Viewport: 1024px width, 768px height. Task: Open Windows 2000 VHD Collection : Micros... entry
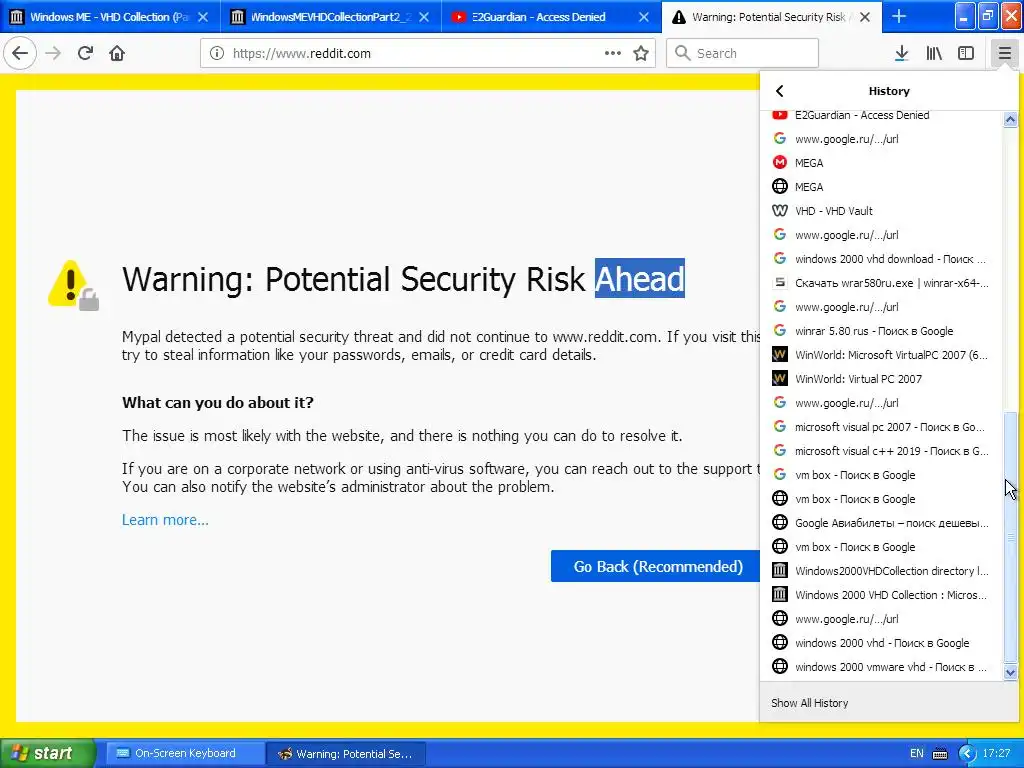(883, 595)
